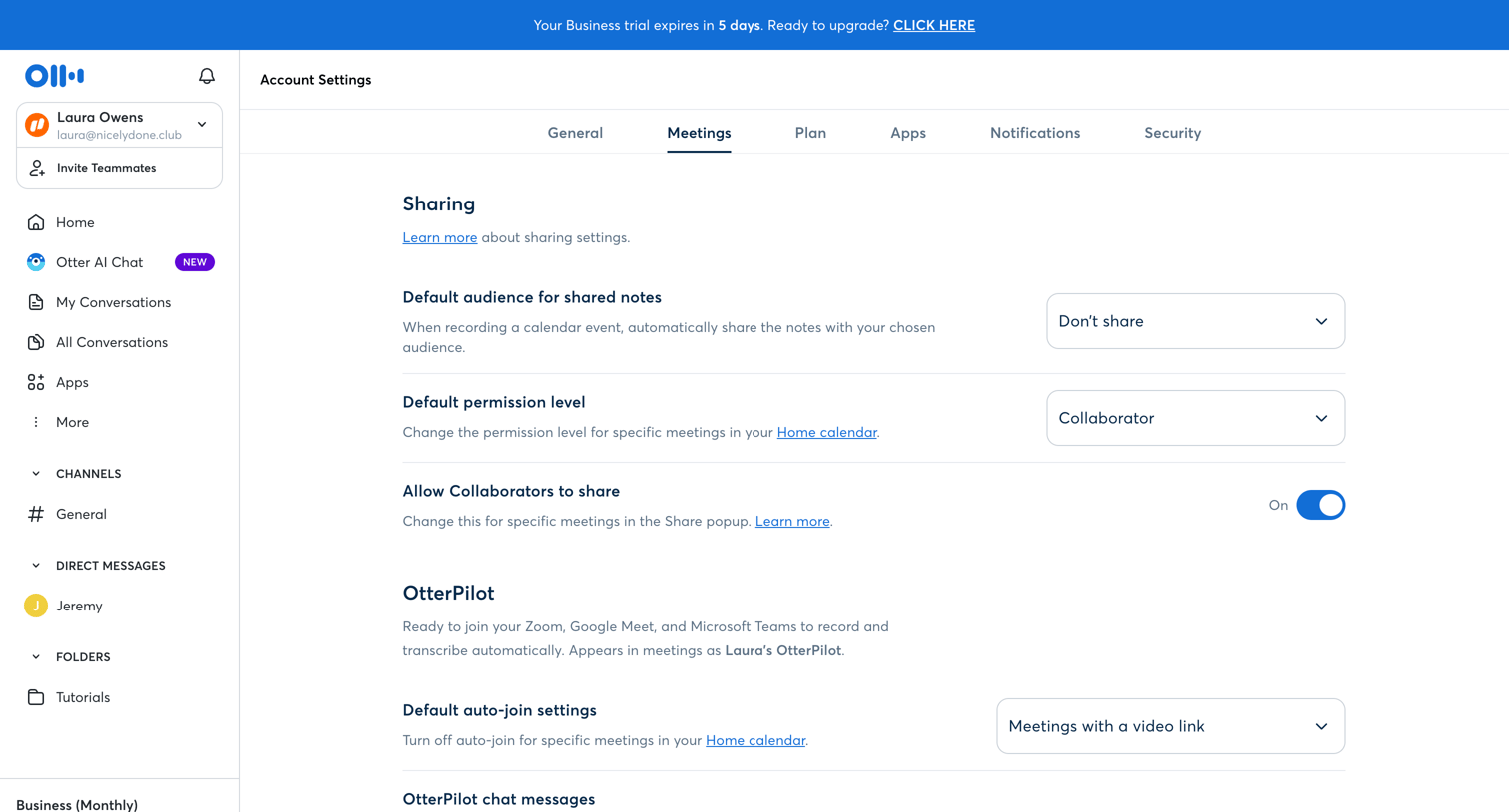Click the Business (Monthly) plan label
This screenshot has width=1509, height=812.
point(77,804)
